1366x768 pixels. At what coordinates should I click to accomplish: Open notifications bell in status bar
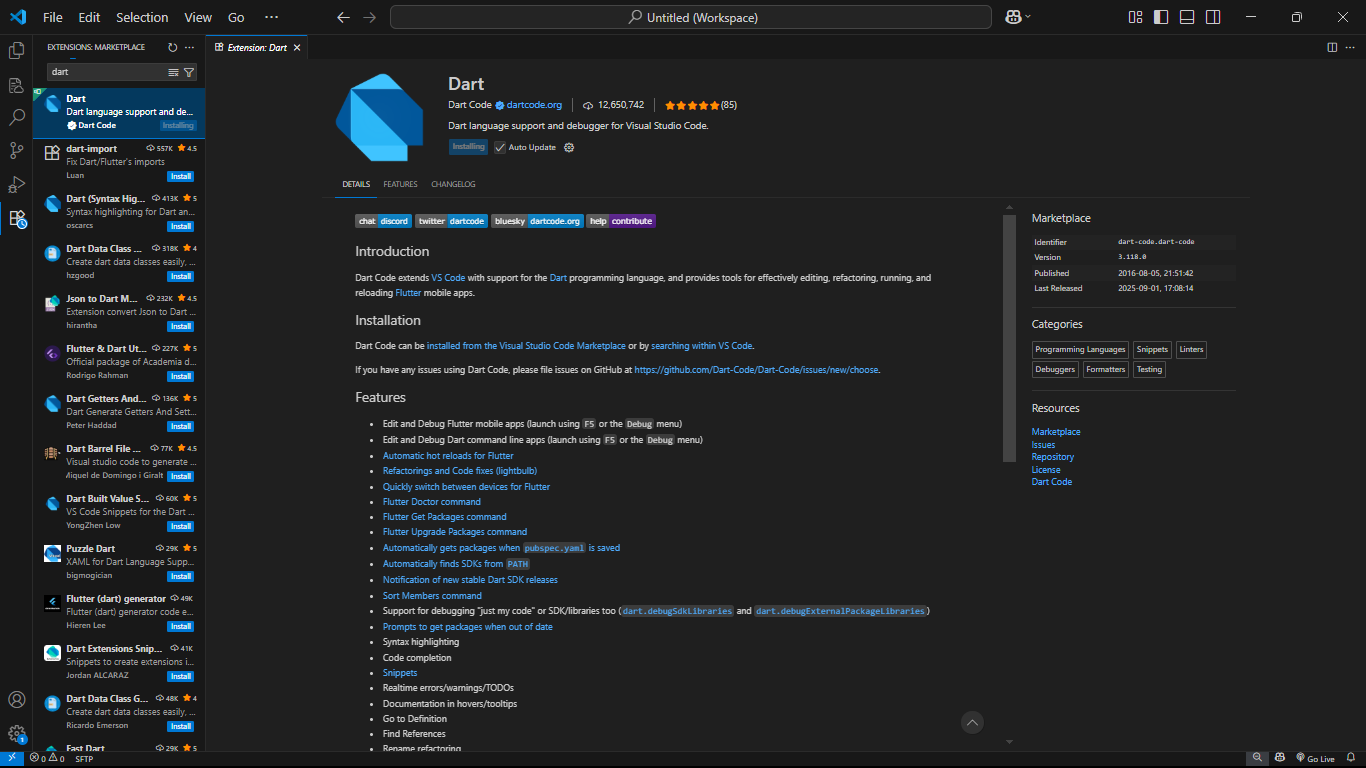tap(1350, 759)
